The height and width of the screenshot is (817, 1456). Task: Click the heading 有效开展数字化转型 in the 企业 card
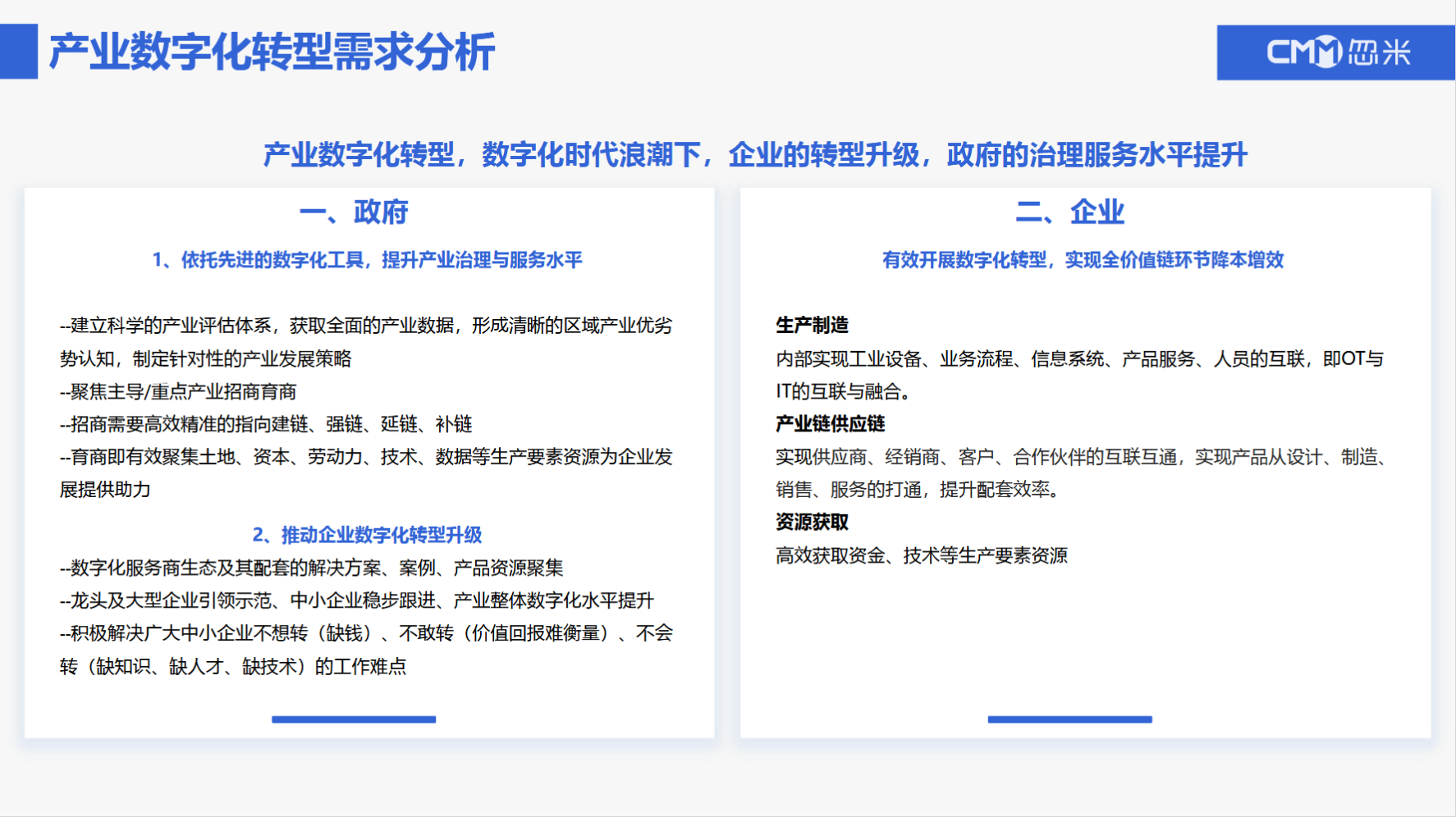click(x=1083, y=260)
